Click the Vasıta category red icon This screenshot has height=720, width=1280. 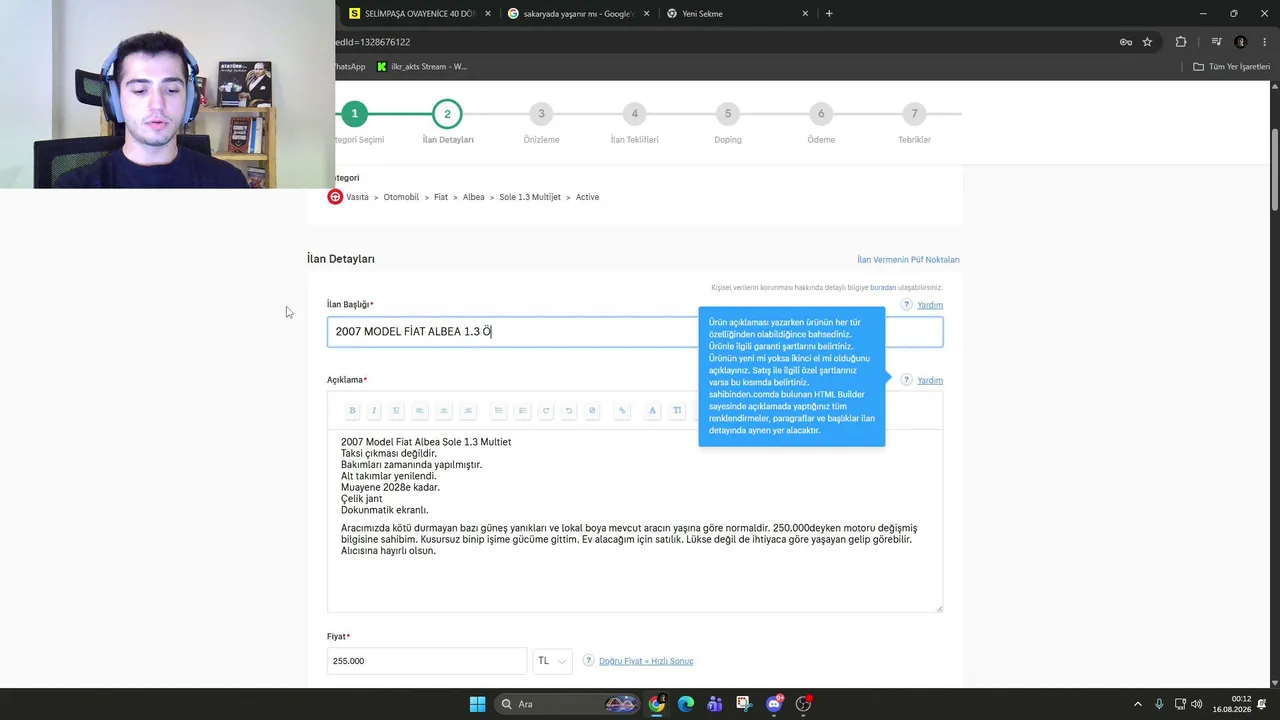pyautogui.click(x=335, y=197)
